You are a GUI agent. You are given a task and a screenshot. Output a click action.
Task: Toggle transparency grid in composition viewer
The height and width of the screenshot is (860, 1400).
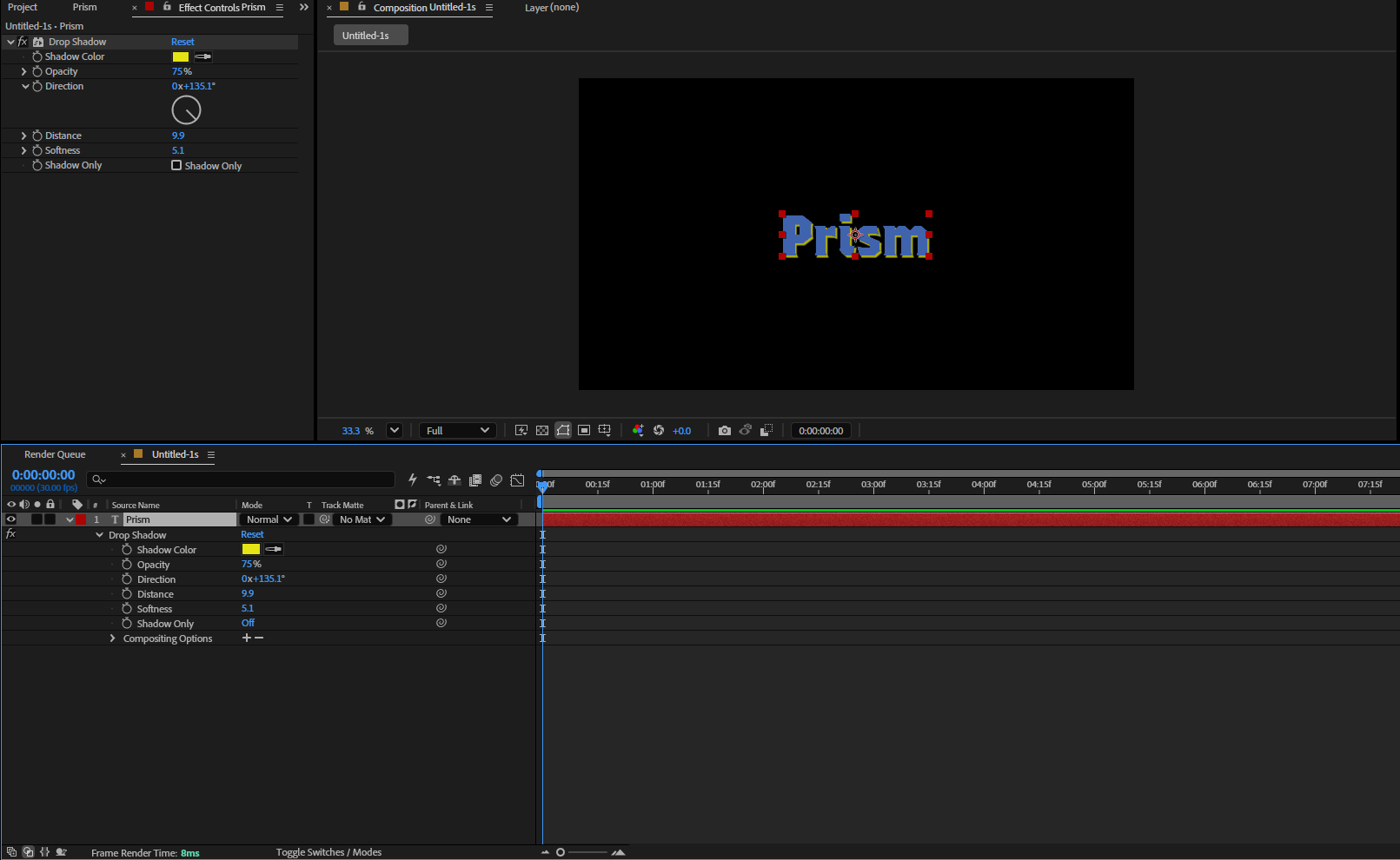tap(542, 431)
